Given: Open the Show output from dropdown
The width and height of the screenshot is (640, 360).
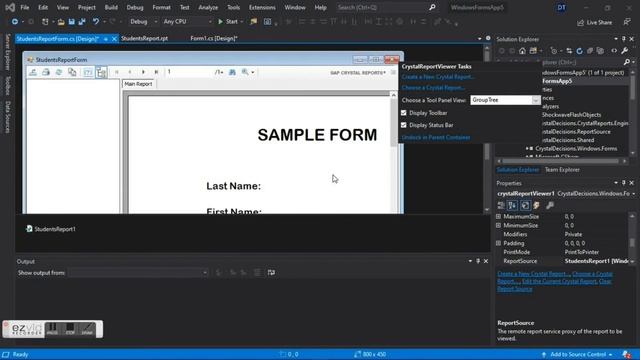Looking at the screenshot, I should coord(138,273).
